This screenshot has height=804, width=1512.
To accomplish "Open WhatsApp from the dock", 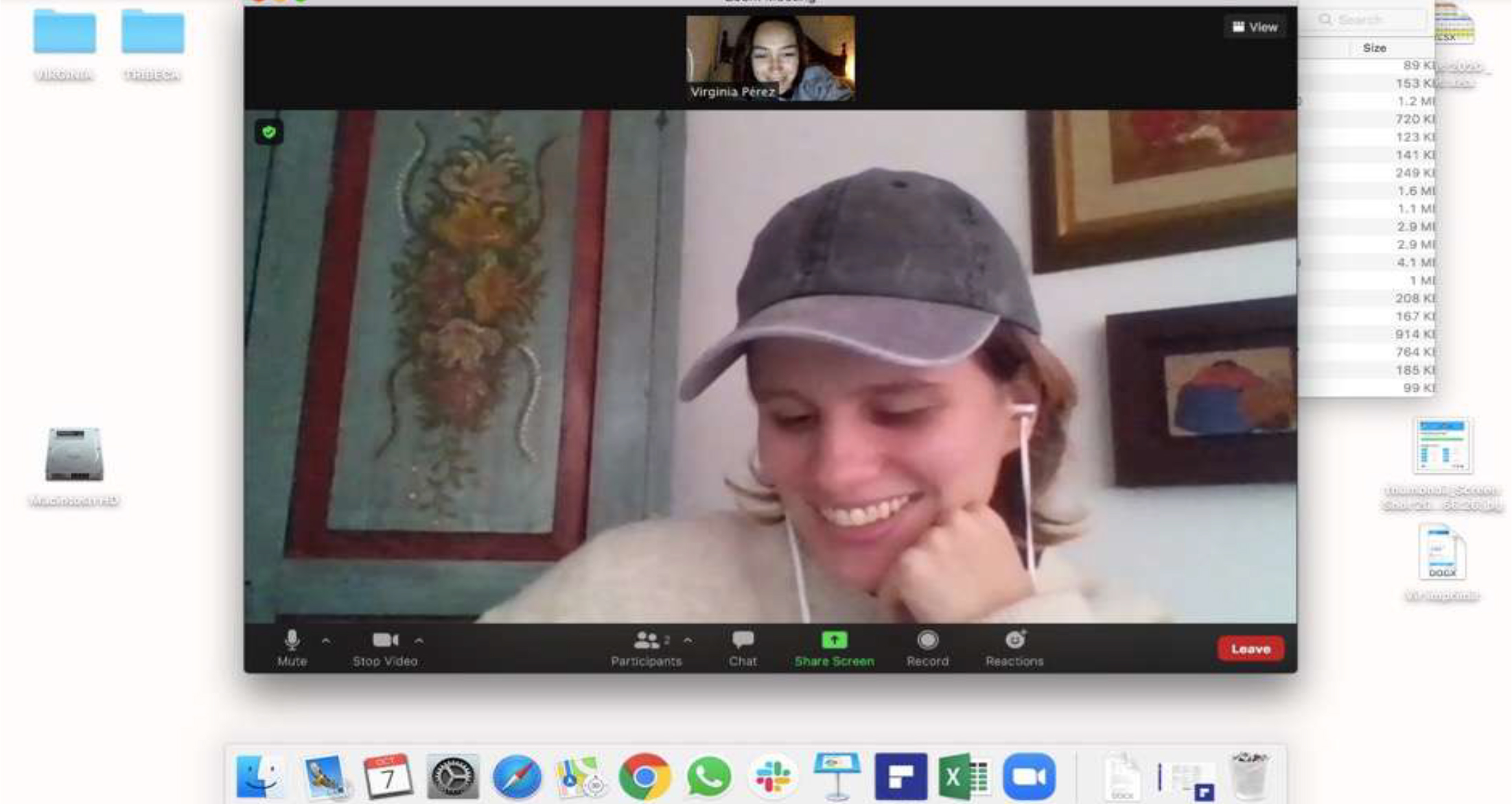I will 708,777.
